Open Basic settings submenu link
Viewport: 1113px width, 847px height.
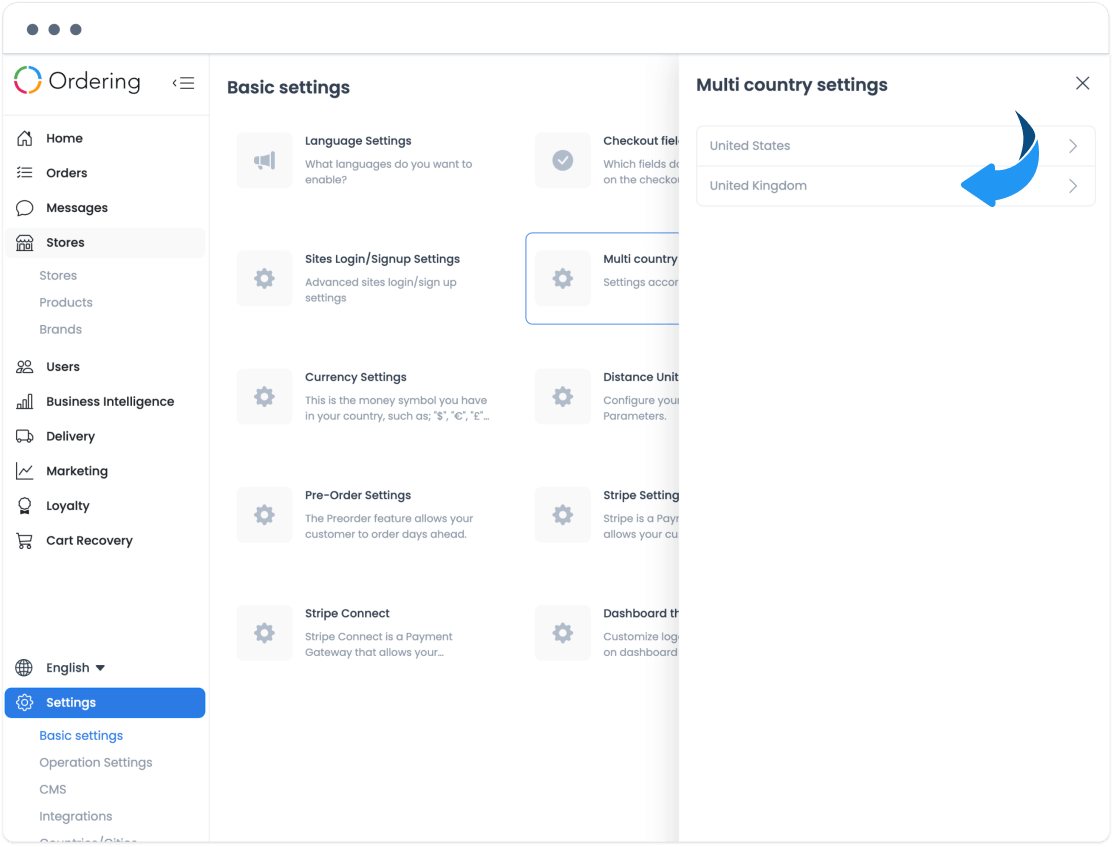pos(81,736)
